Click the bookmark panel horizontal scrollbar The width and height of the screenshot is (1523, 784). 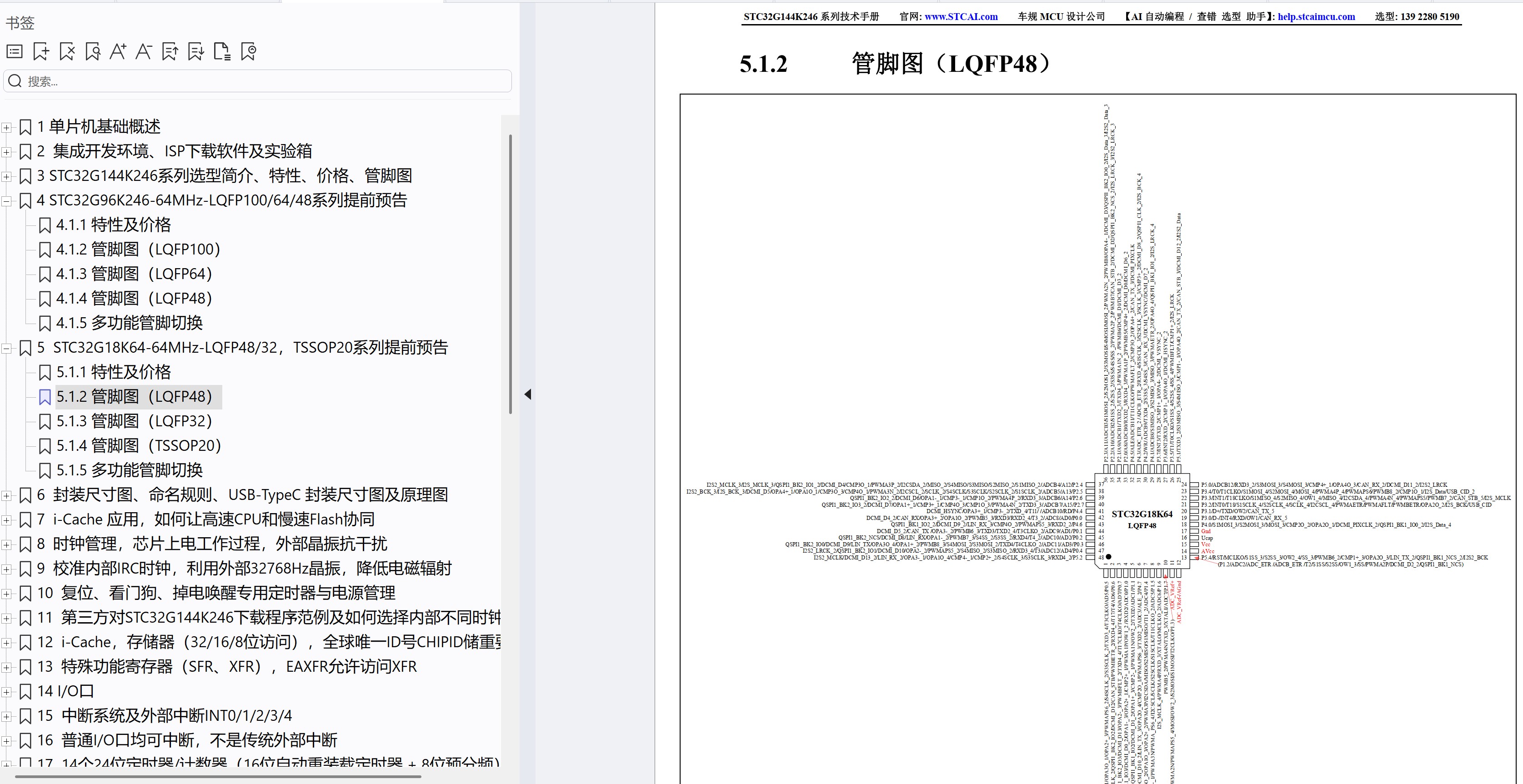pos(218,776)
